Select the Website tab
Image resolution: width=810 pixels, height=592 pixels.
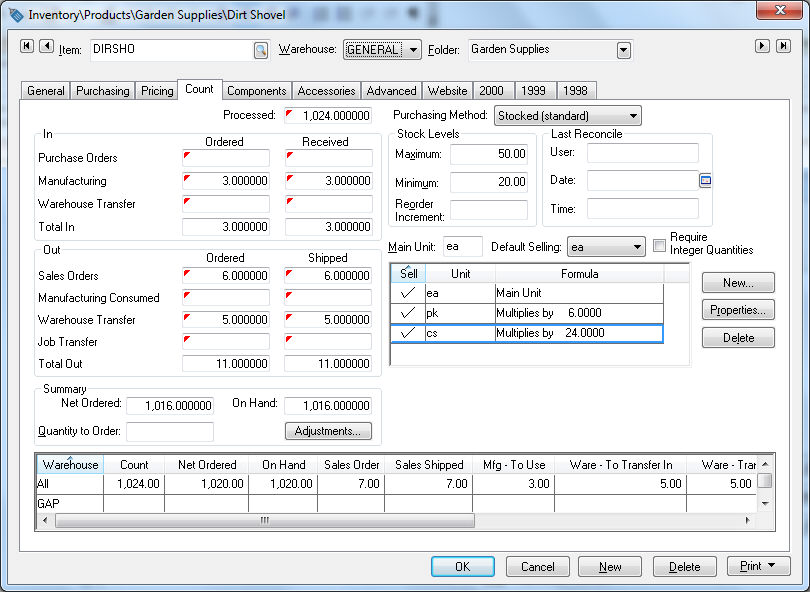447,90
